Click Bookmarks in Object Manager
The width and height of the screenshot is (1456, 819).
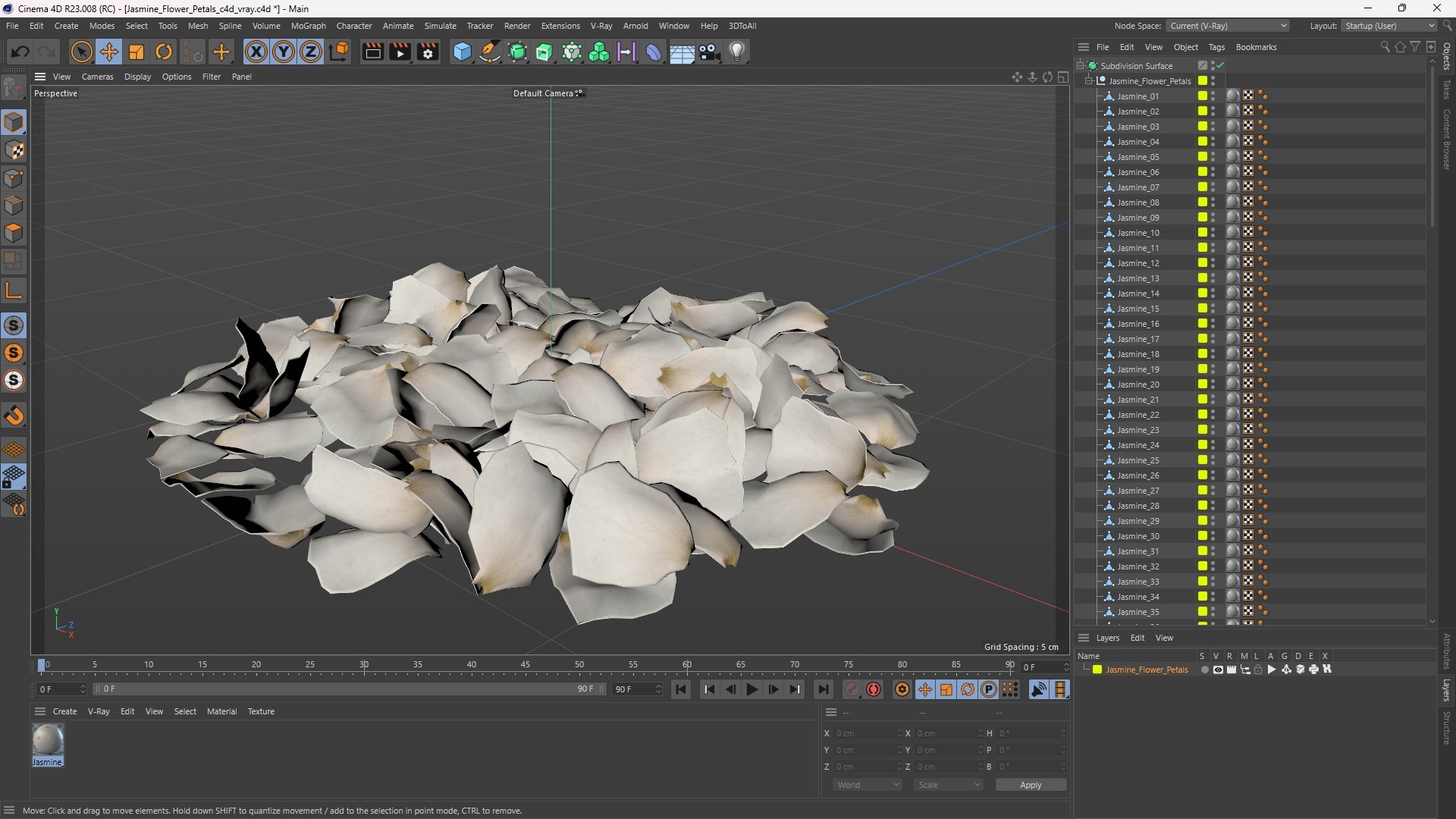coord(1256,47)
